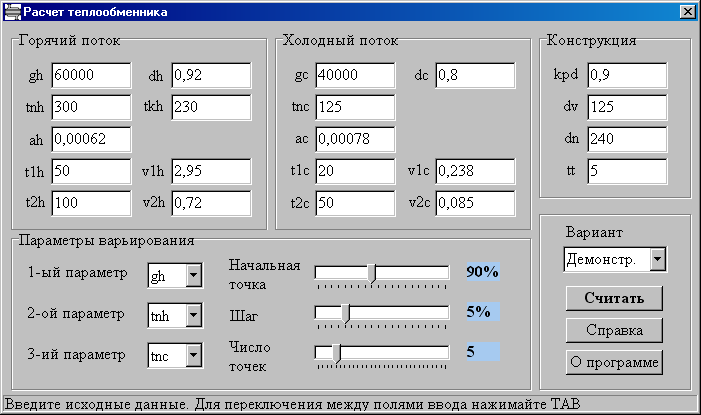The height and width of the screenshot is (415, 701).
Task: Click the Число точек label
Action: click(x=249, y=357)
